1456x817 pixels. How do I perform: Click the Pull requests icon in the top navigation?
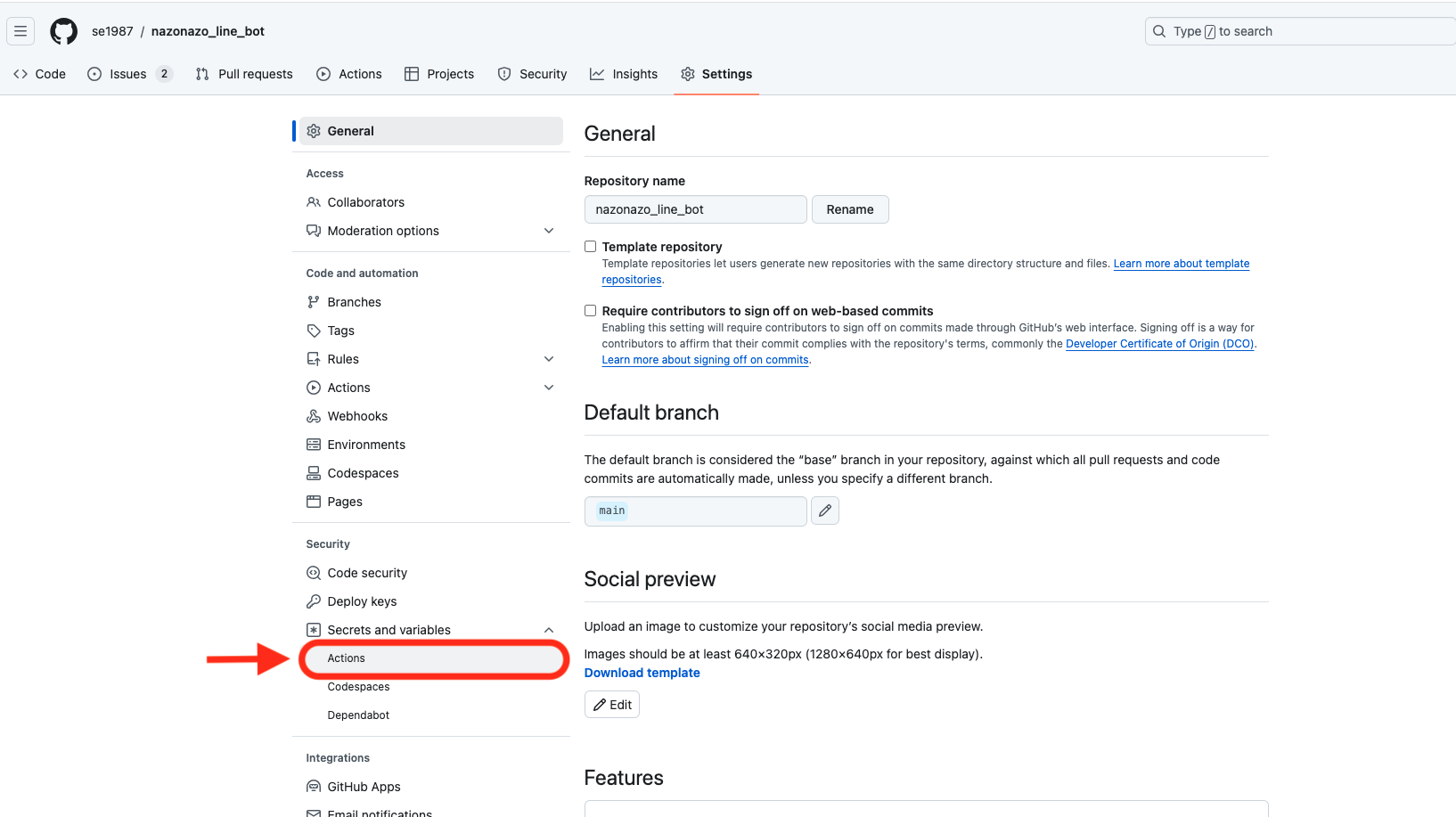(x=202, y=74)
